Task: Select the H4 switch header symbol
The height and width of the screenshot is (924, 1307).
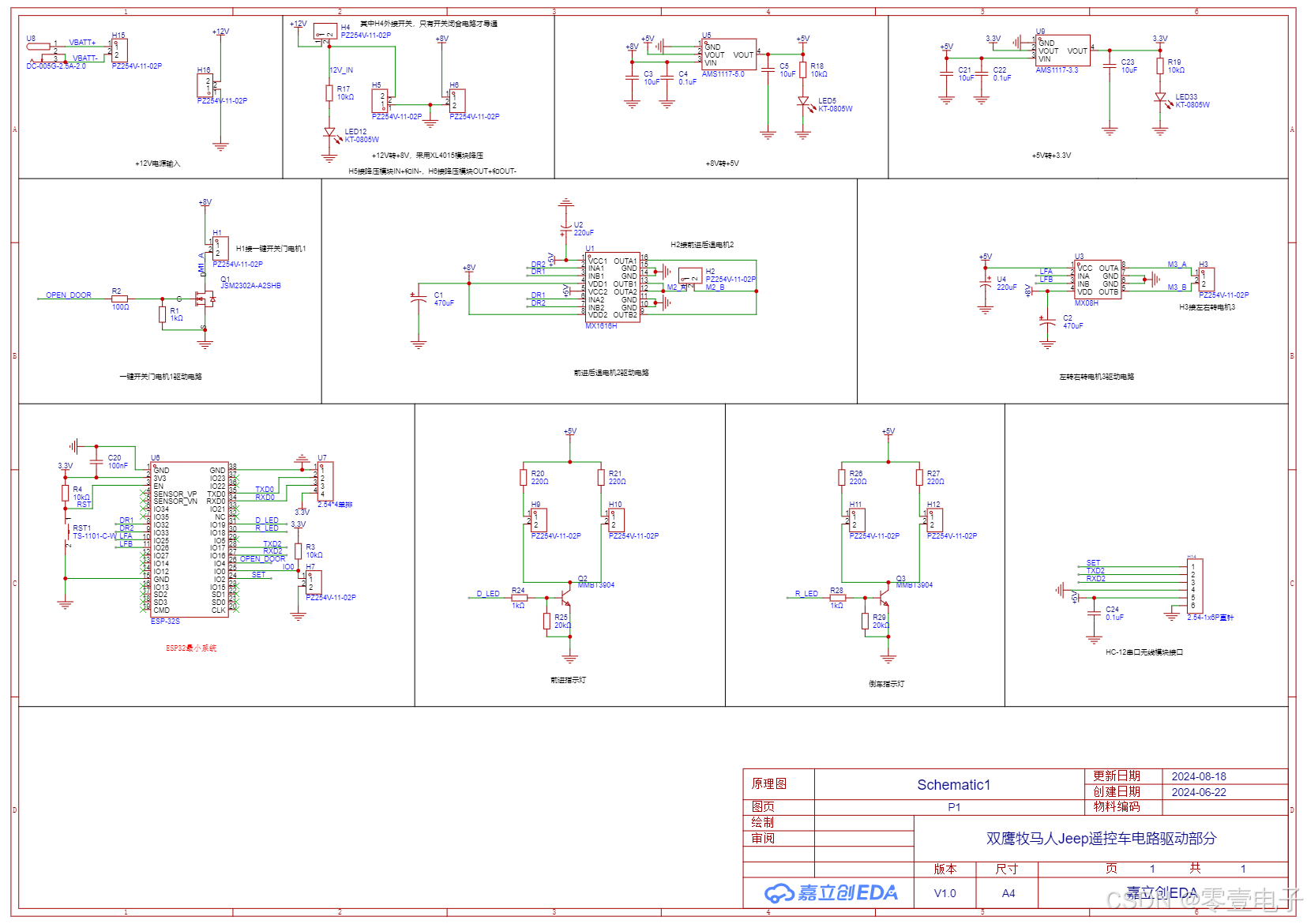Action: point(326,32)
